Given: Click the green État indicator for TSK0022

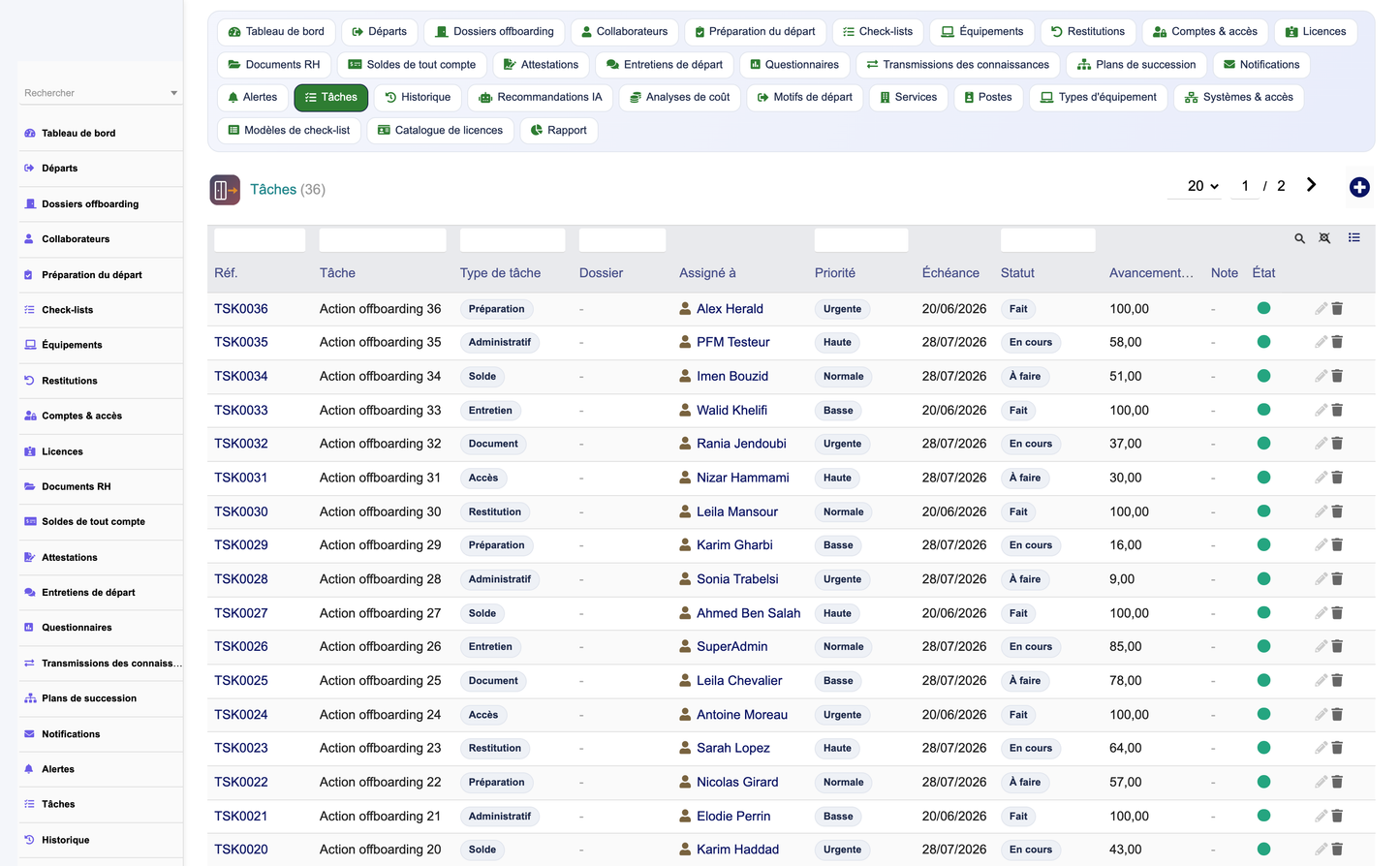Looking at the screenshot, I should [x=1263, y=781].
